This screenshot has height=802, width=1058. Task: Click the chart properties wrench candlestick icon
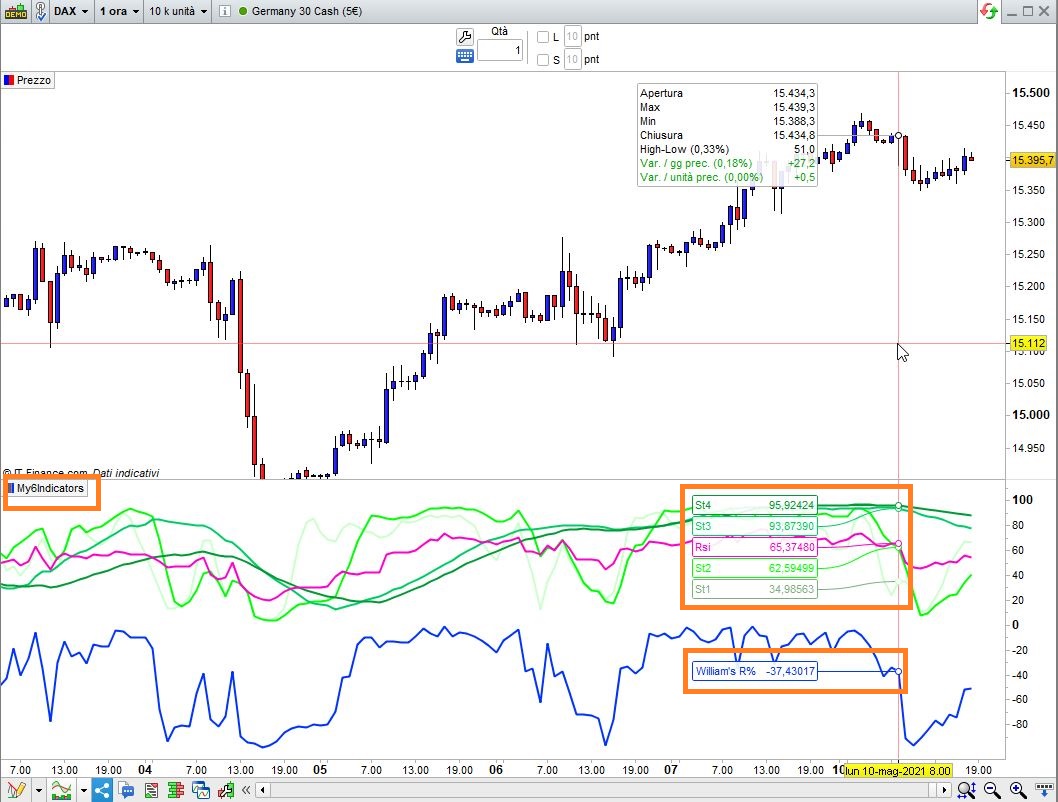click(x=225, y=790)
